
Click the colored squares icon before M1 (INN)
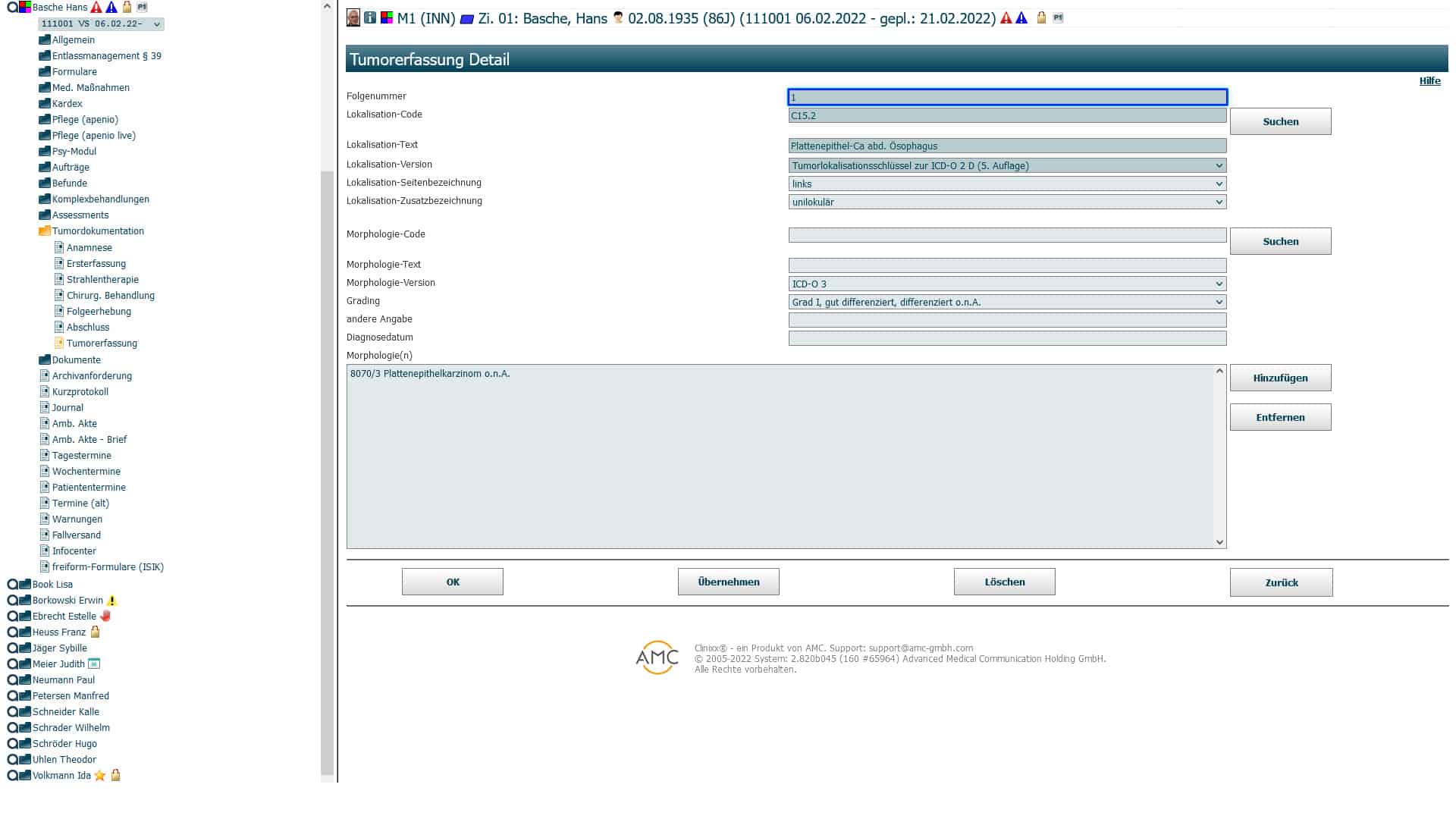pos(387,17)
